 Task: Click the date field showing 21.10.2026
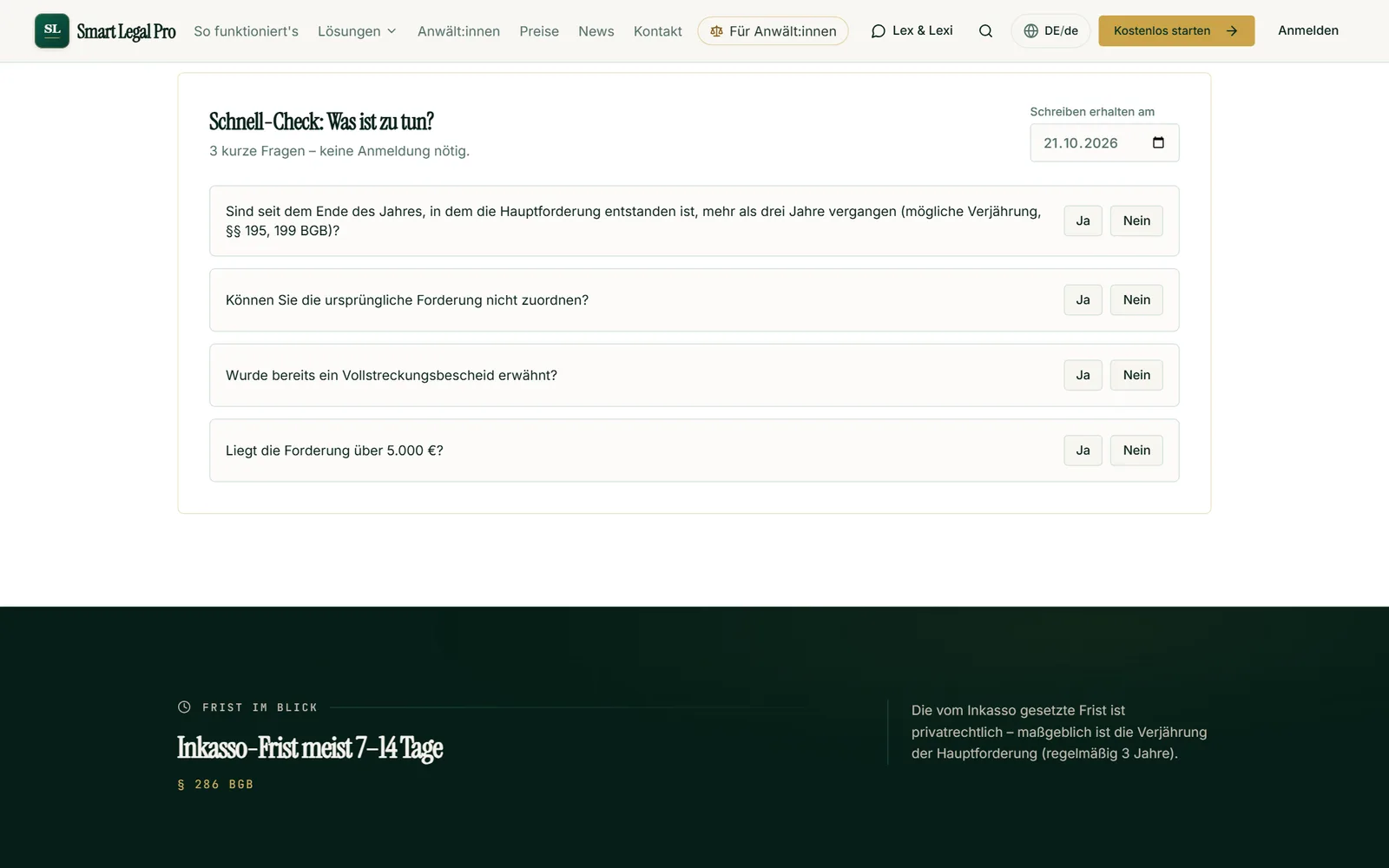1104,142
